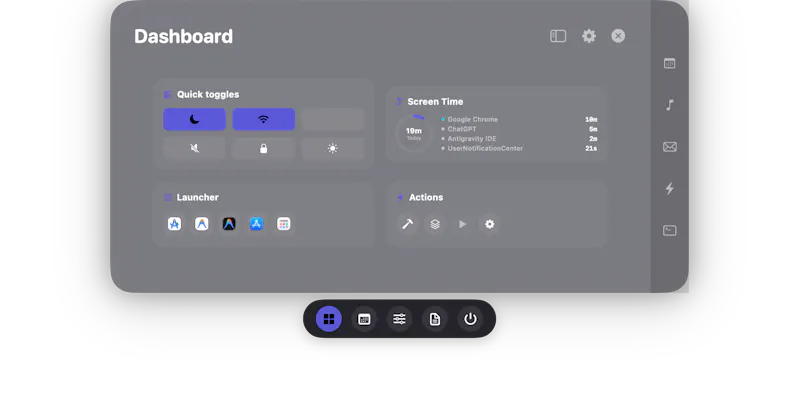The width and height of the screenshot is (800, 412).
Task: Launch the black rainbow-arch A app
Action: click(x=229, y=224)
